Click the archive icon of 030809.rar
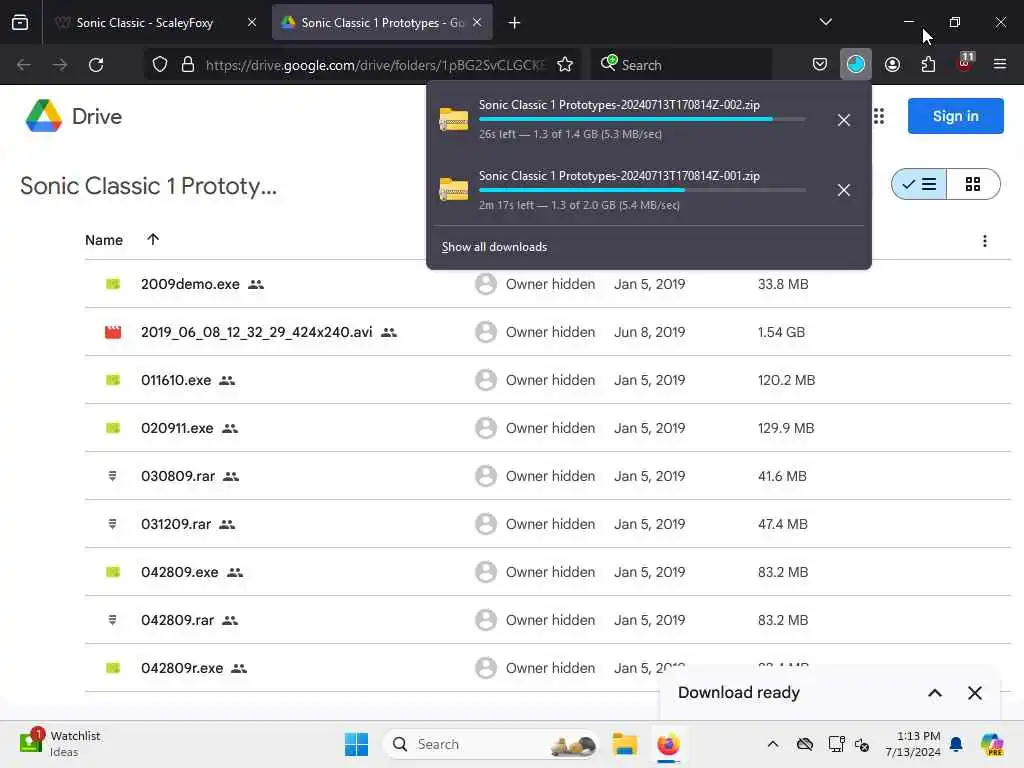The image size is (1024, 768). click(112, 476)
